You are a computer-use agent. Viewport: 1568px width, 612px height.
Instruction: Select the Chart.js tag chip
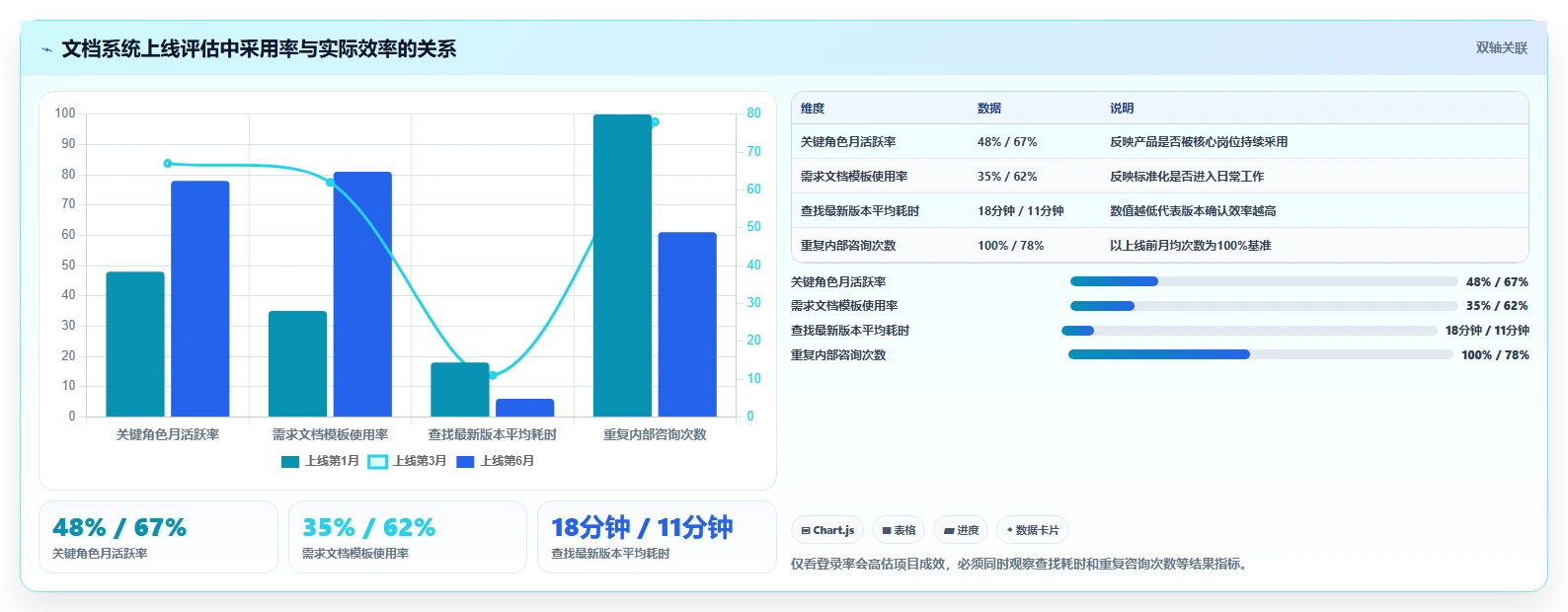pyautogui.click(x=827, y=530)
